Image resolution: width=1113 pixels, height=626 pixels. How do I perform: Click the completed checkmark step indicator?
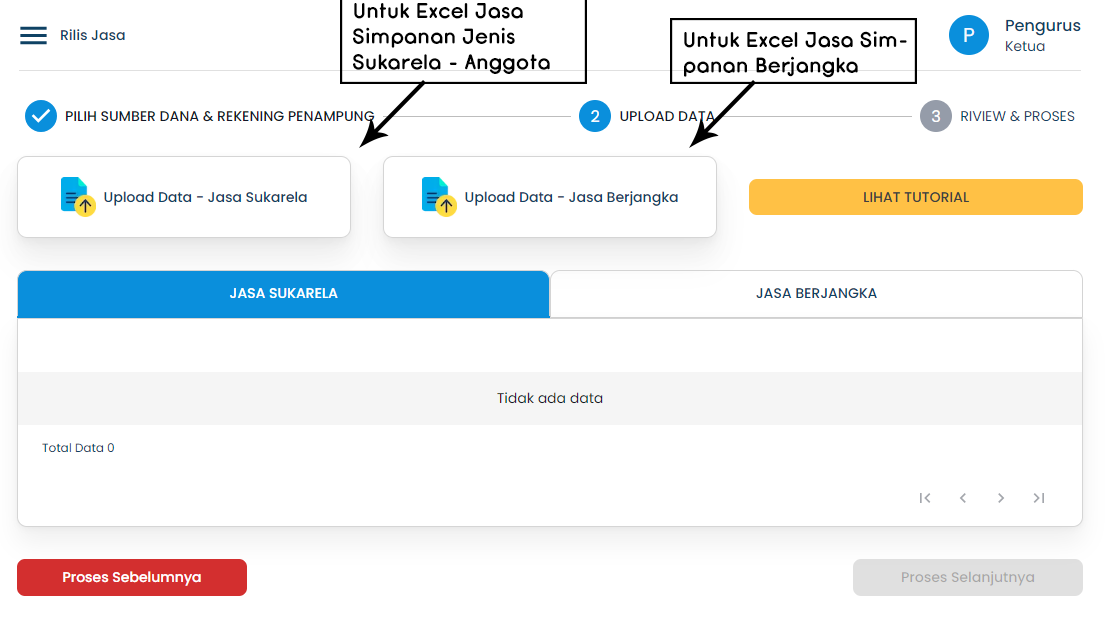point(40,115)
